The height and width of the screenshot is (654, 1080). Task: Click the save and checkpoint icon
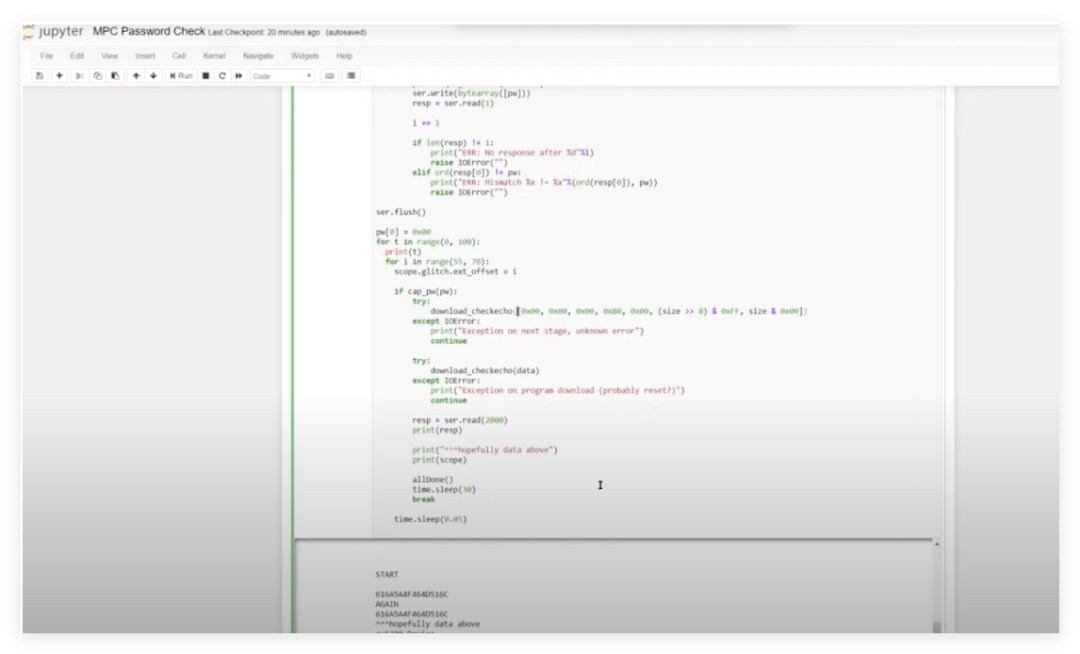(x=40, y=76)
